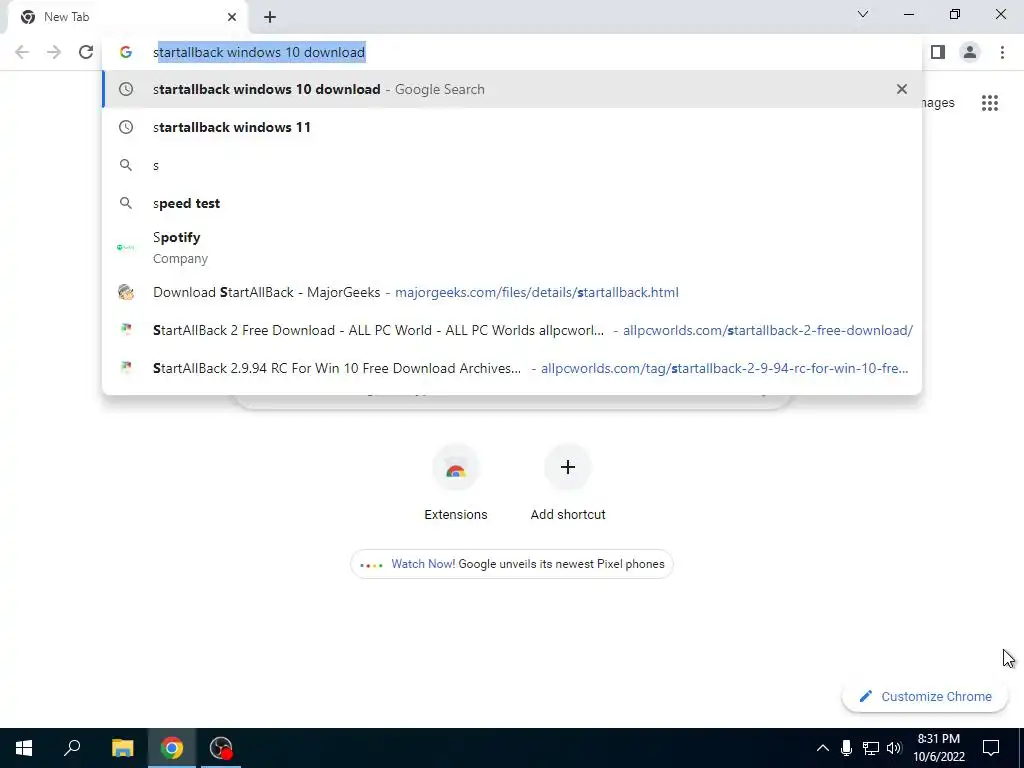This screenshot has width=1024, height=768.
Task: Remove the 'startallback windows 10 download' suggestion
Action: click(x=902, y=89)
